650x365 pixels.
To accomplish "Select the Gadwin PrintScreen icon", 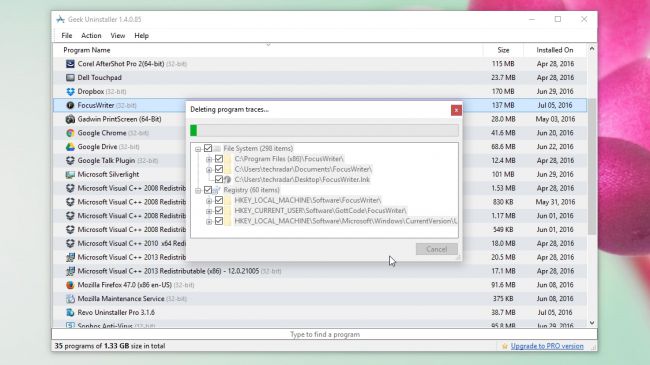I will coord(70,119).
